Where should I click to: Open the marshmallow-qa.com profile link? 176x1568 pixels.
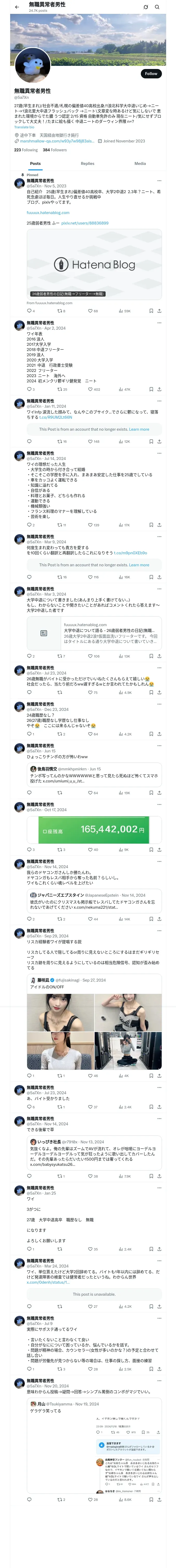click(57, 141)
